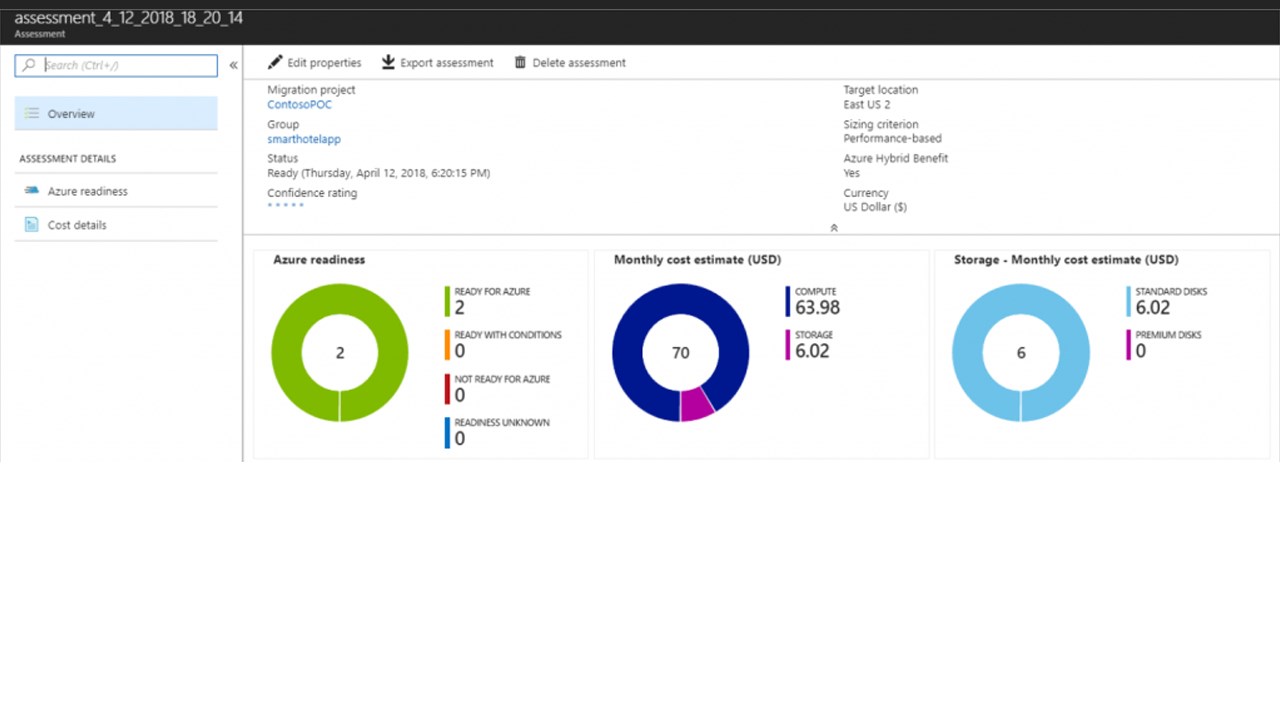Click the Target location value East US 2
The height and width of the screenshot is (720, 1280).
867,104
